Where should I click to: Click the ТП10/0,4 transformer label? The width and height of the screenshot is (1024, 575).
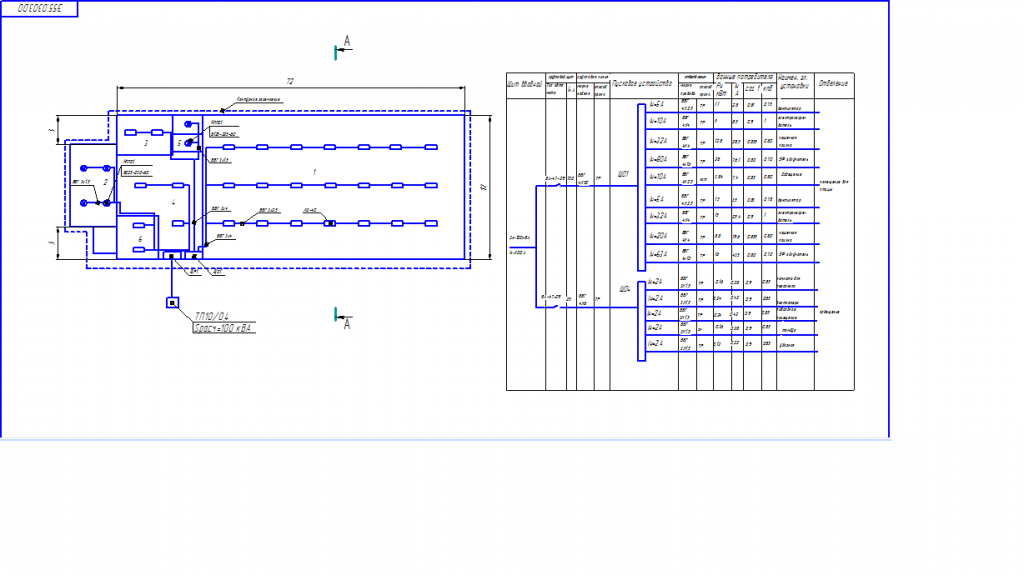[212, 316]
